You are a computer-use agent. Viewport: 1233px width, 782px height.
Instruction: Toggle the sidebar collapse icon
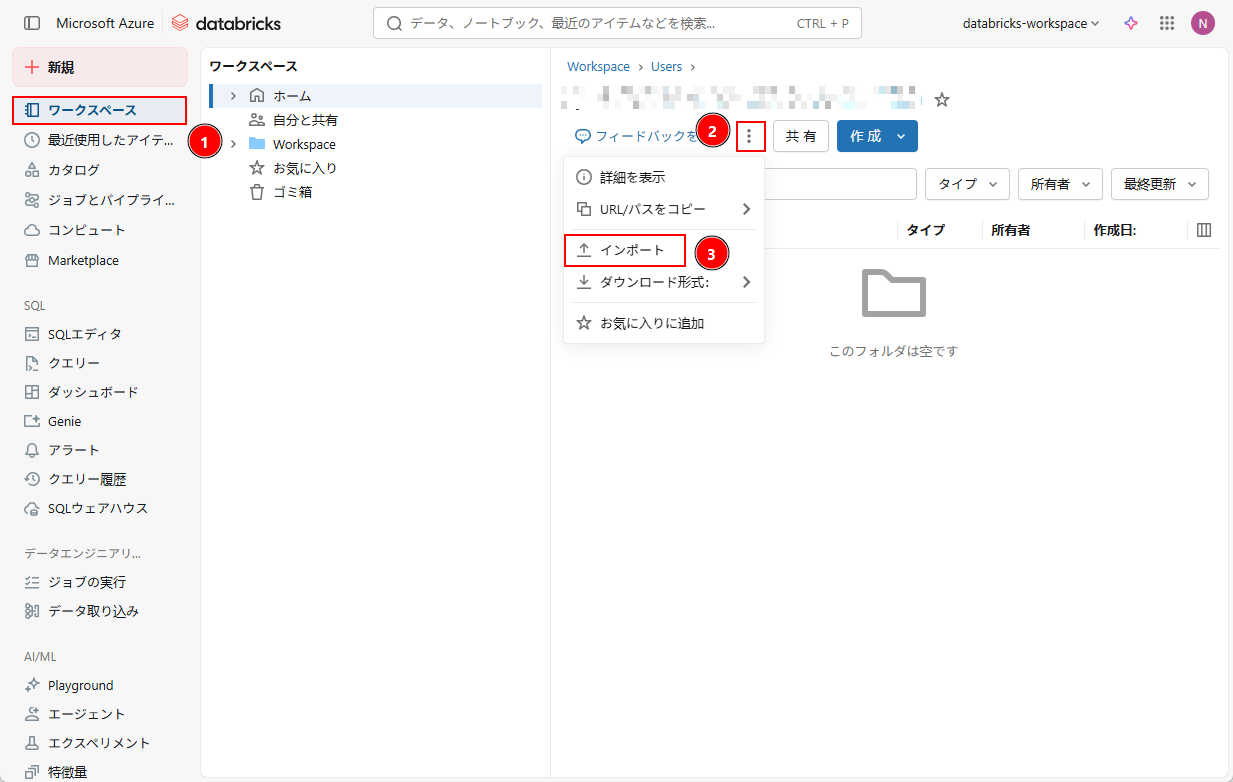pyautogui.click(x=32, y=23)
